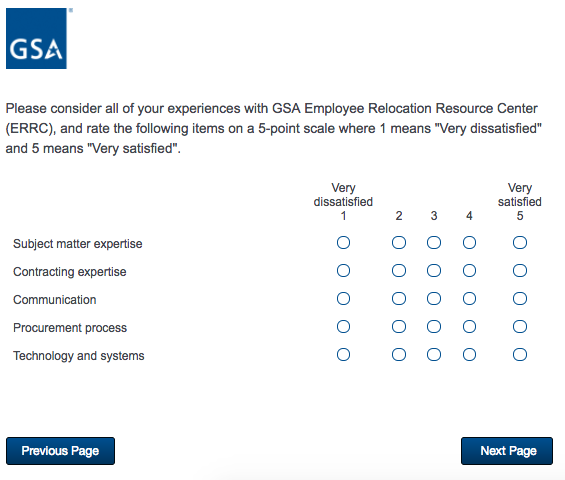Rate Procurement process as 4

coord(469,326)
